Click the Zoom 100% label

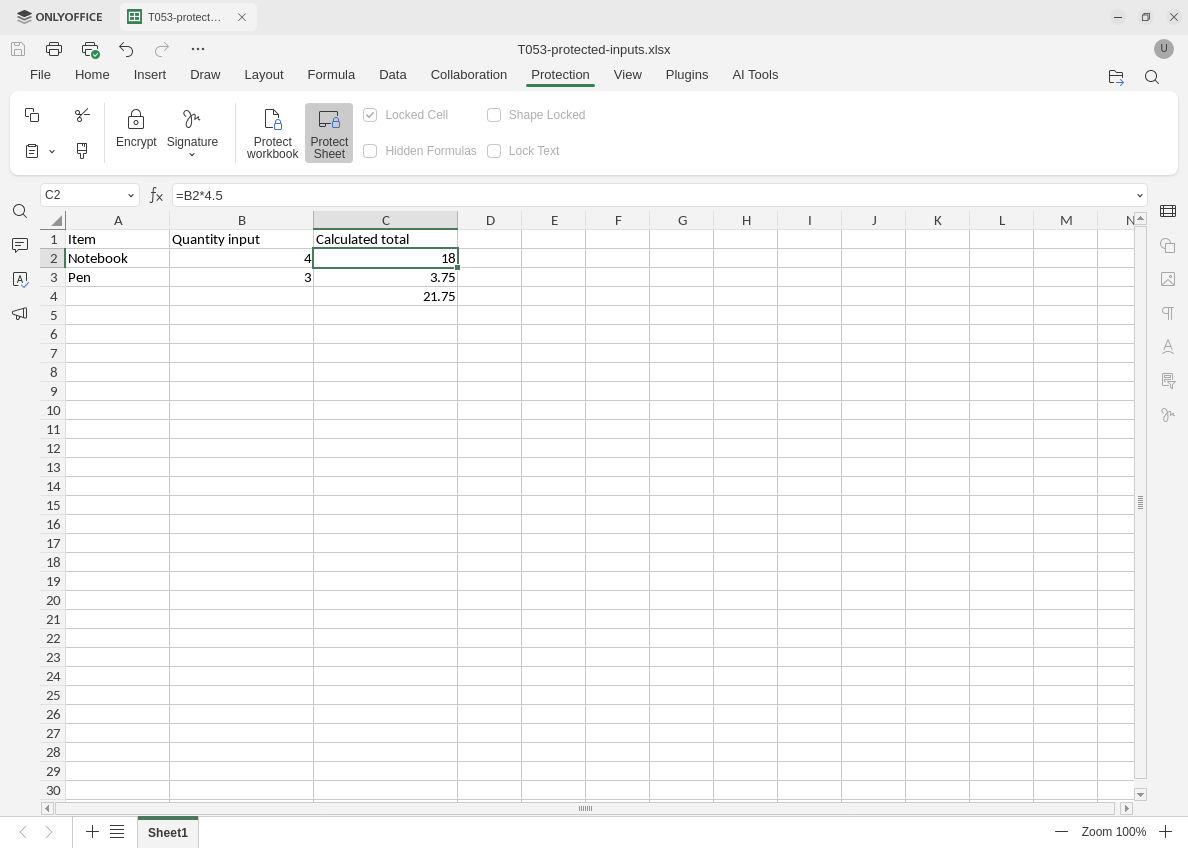(1113, 832)
